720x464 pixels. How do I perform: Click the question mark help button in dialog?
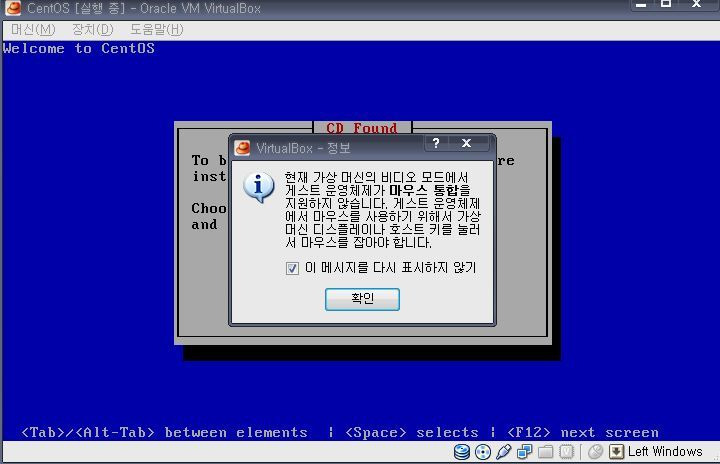point(436,143)
